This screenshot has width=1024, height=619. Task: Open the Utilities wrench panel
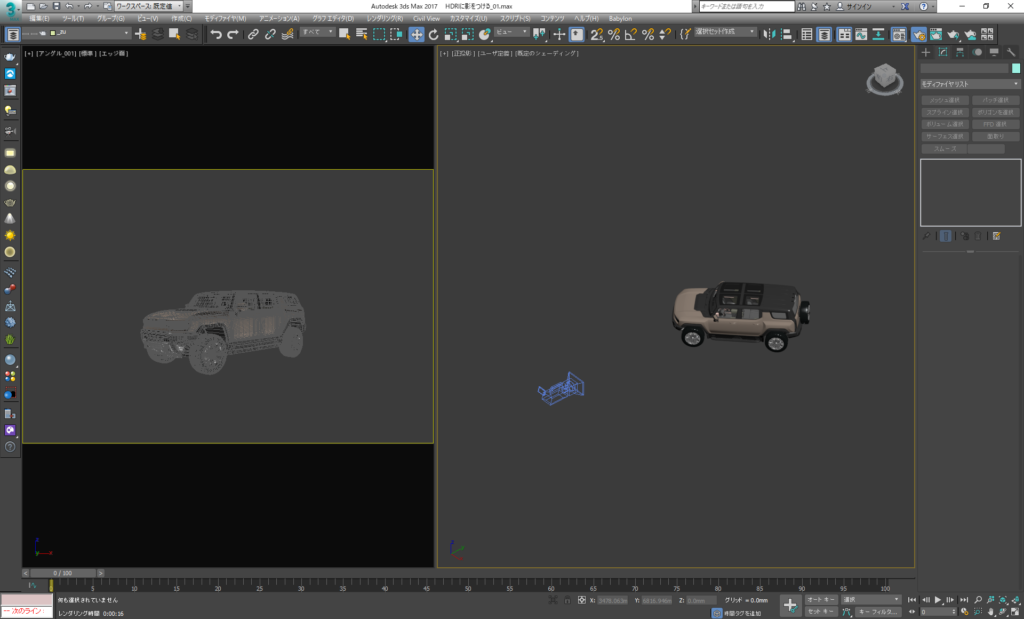pos(1011,52)
